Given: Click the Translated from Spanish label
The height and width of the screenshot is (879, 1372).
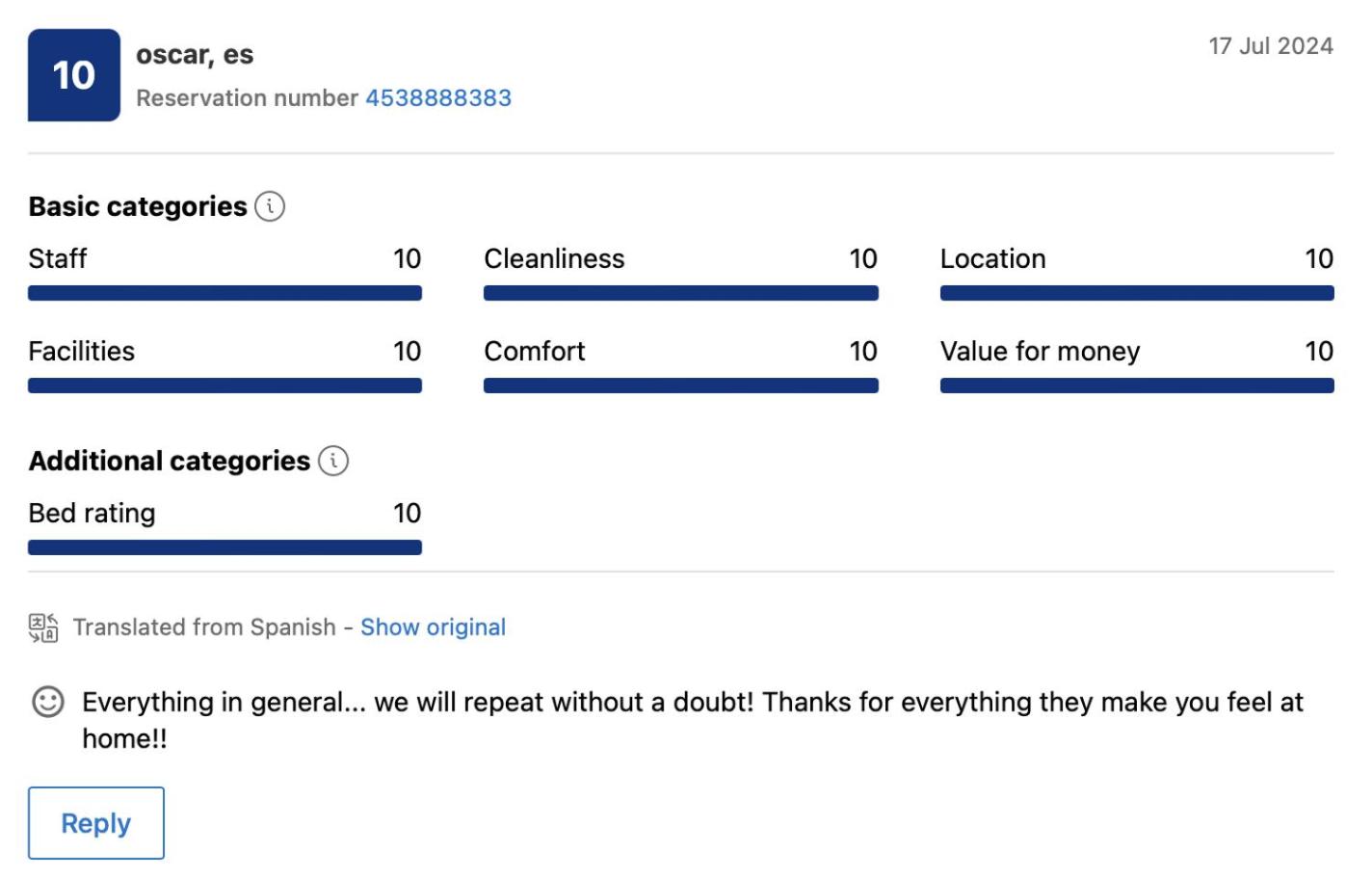Looking at the screenshot, I should (204, 627).
